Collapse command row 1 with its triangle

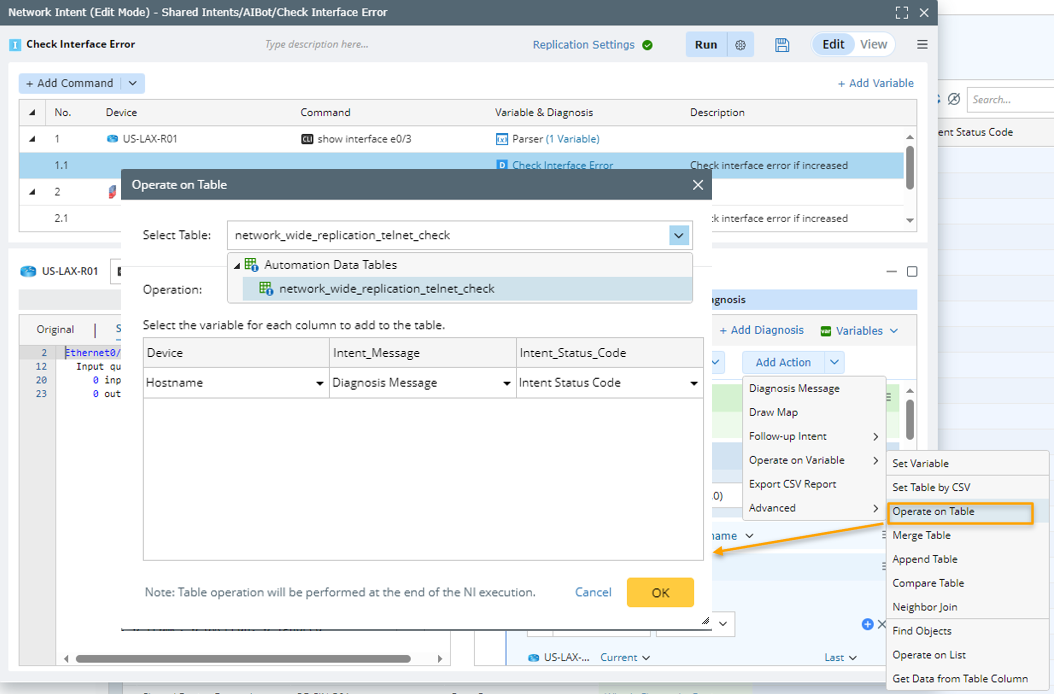[31, 139]
